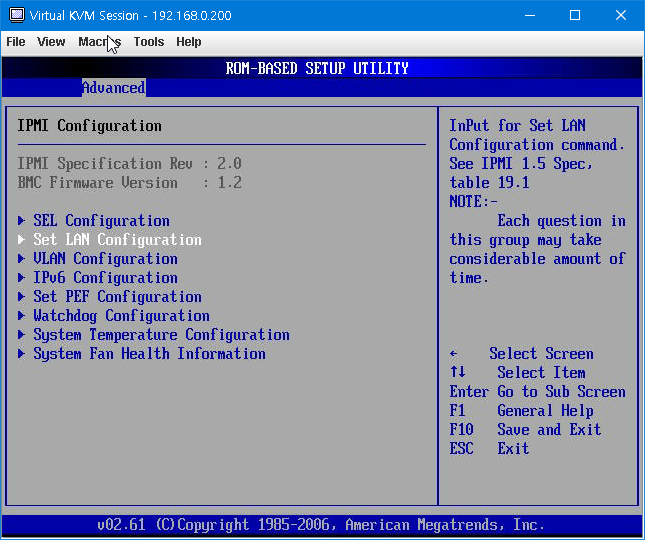Close the Virtual KVM Session window

coord(621,16)
